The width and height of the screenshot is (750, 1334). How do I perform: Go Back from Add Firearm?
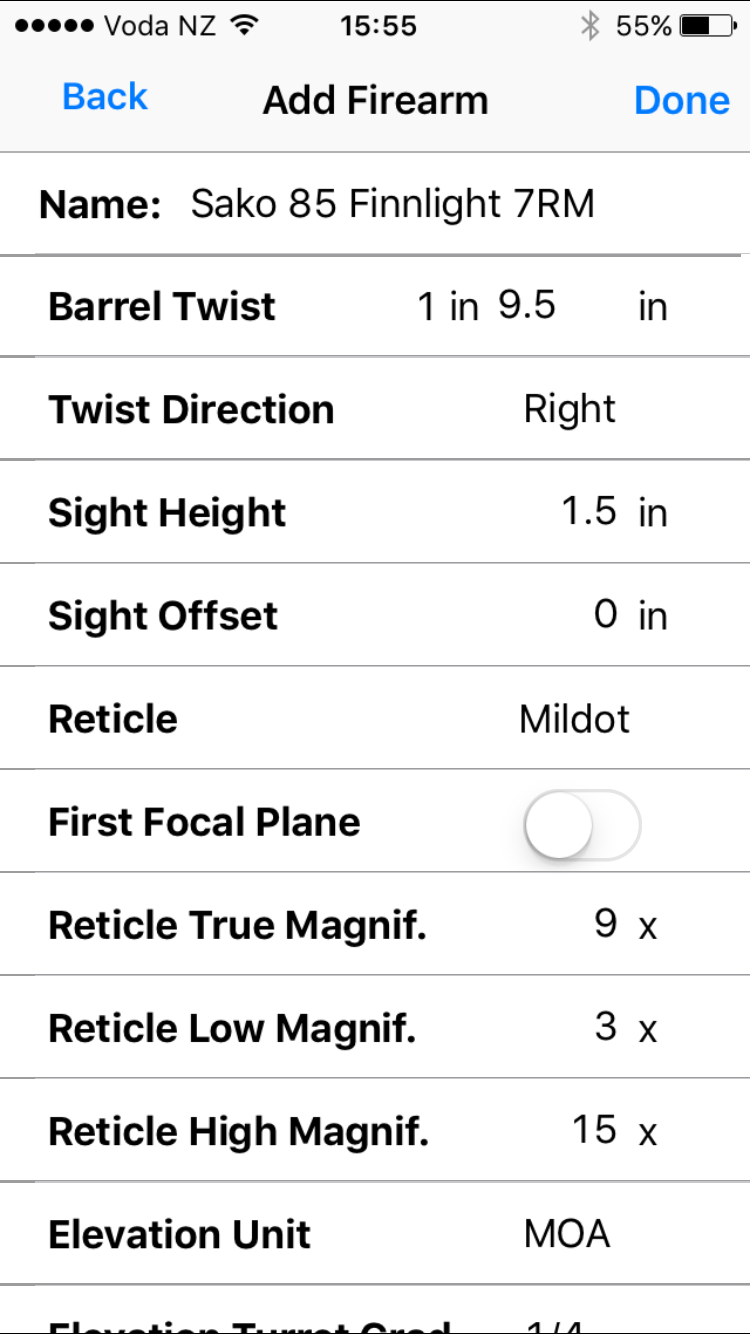tap(105, 97)
